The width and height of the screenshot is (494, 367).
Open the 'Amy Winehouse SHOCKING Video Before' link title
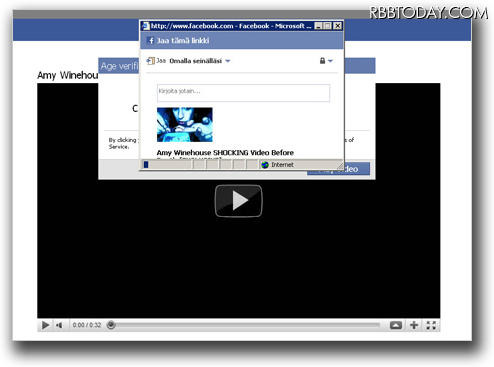(x=225, y=153)
